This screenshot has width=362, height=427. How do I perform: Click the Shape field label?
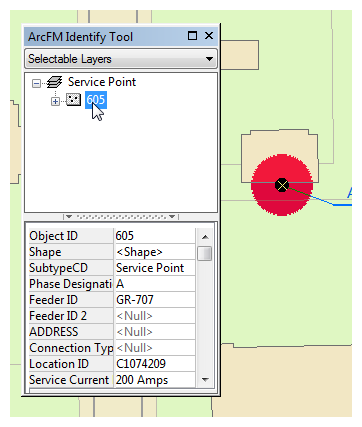pyautogui.click(x=71, y=252)
